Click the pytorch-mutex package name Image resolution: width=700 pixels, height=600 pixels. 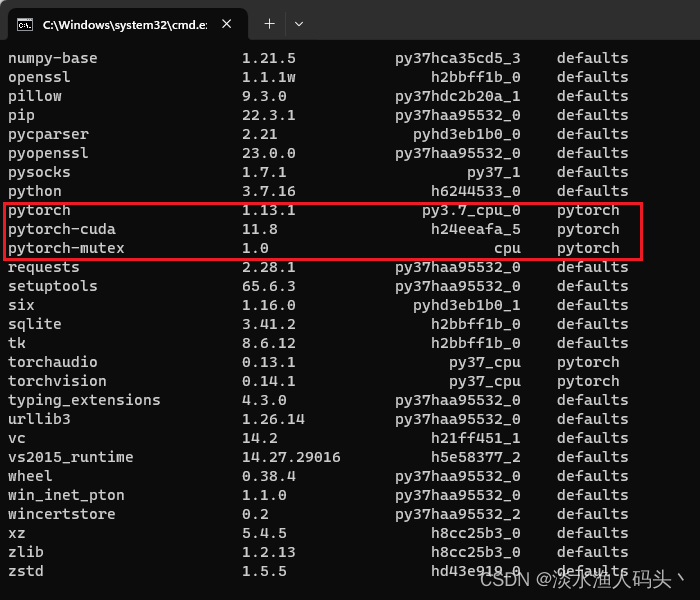pyautogui.click(x=66, y=249)
